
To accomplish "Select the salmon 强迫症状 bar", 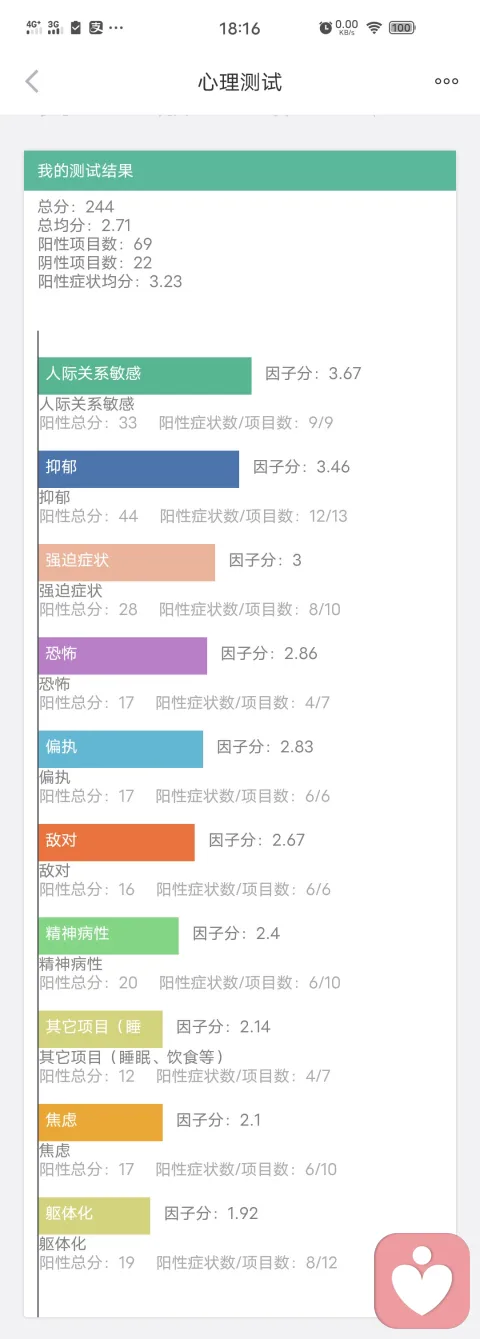I will point(127,562).
